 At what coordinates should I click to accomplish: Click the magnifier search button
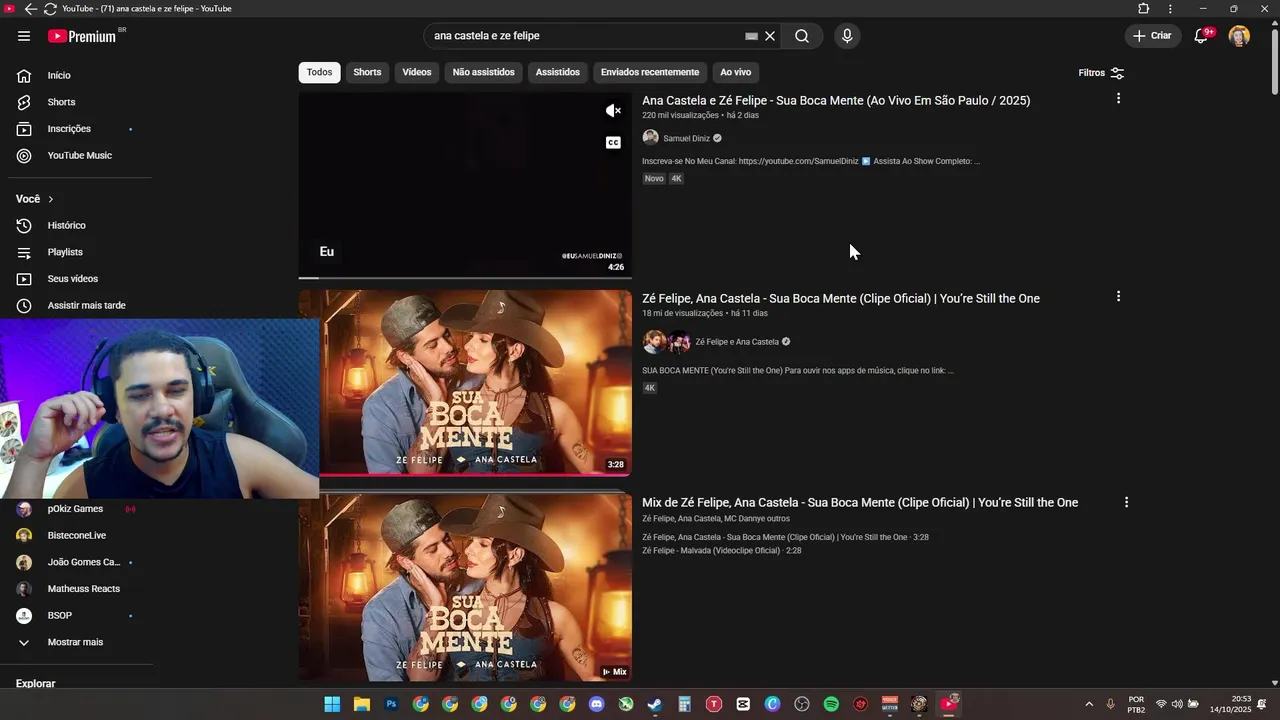pyautogui.click(x=802, y=36)
